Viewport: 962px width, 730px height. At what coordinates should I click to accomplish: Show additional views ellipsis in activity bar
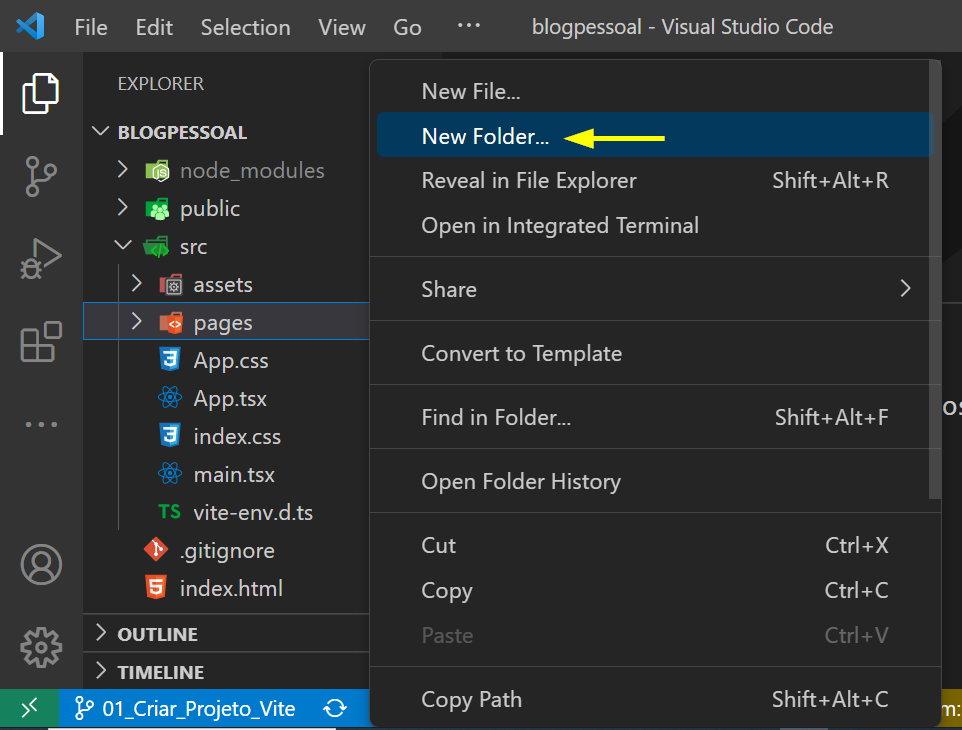(x=41, y=424)
